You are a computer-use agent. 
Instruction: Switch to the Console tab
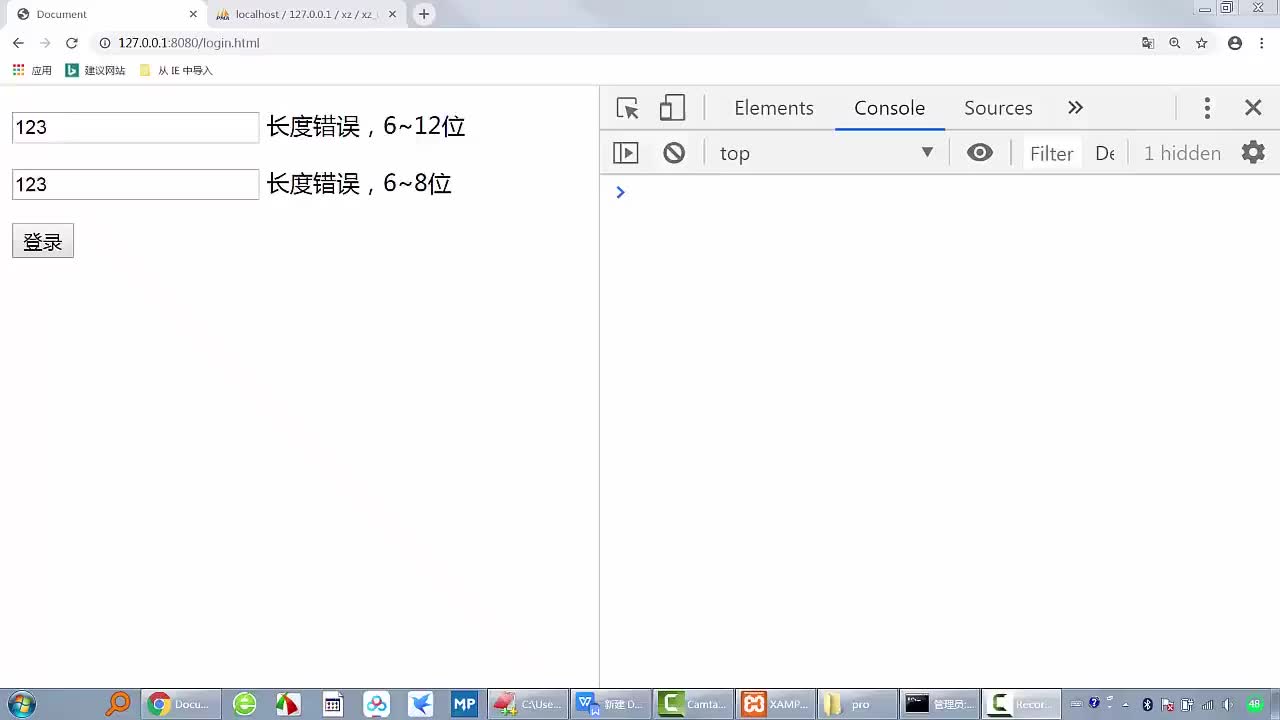[x=889, y=108]
